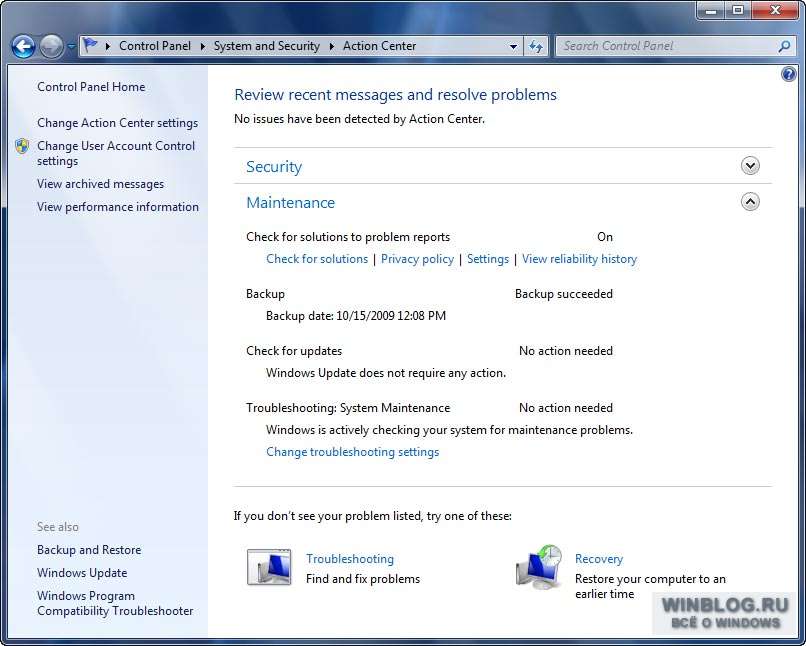
Task: Open Help via the question mark icon
Action: (788, 75)
